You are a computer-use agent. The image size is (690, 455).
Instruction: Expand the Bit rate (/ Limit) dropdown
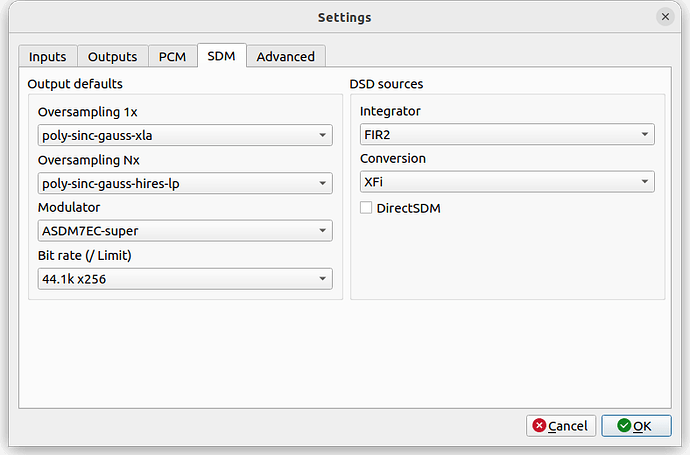tap(185, 279)
